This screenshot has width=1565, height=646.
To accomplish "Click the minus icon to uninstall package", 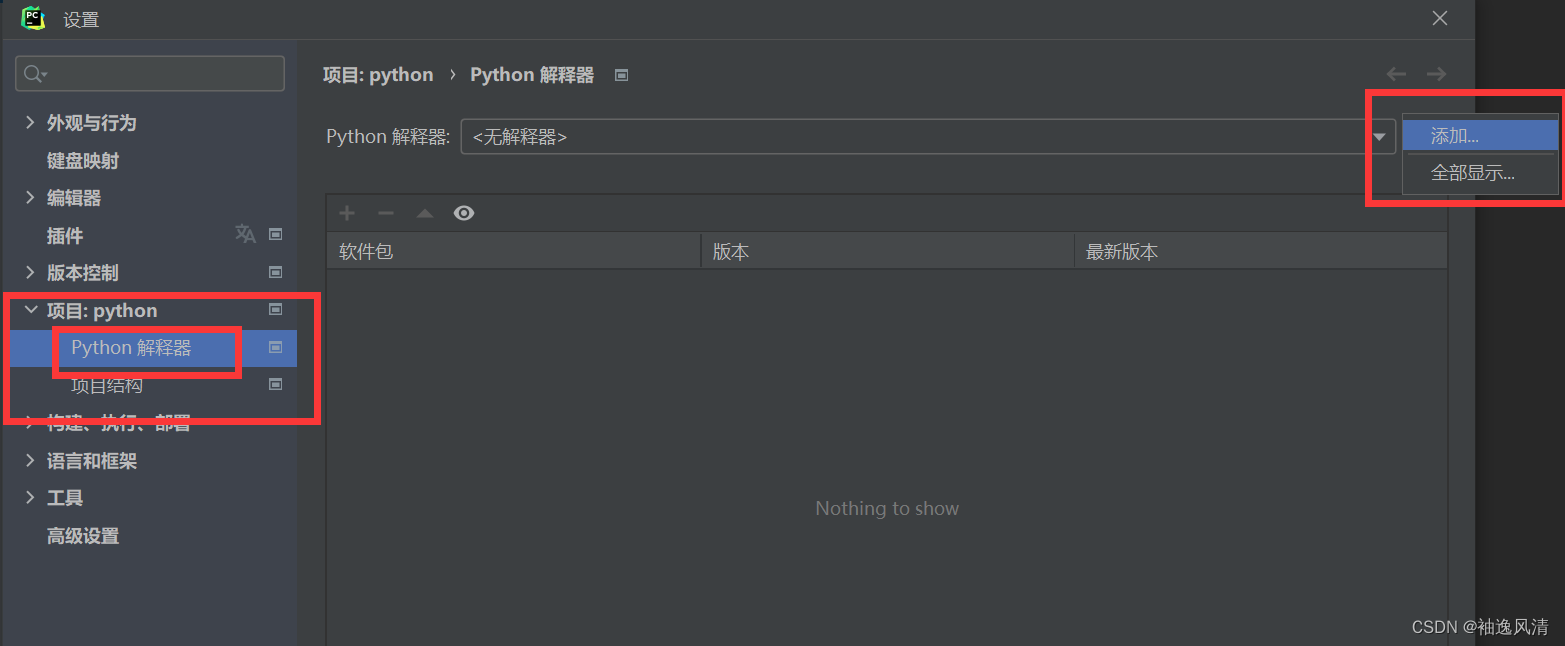I will click(386, 213).
